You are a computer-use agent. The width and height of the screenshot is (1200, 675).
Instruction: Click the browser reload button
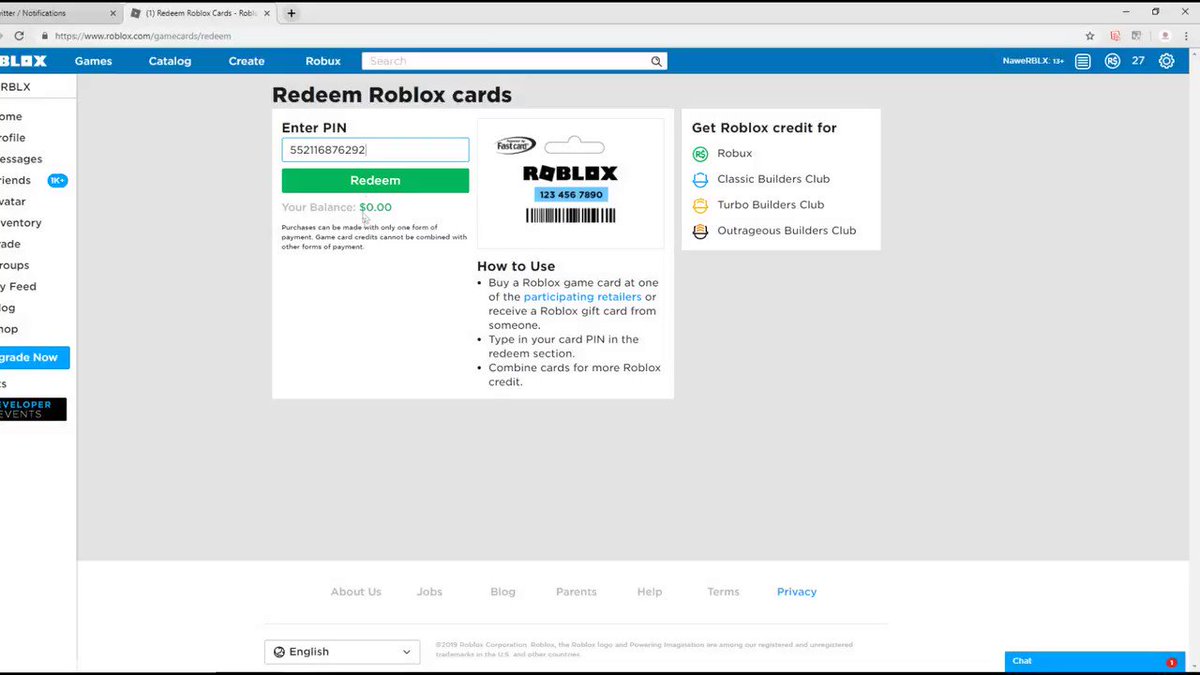tap(19, 35)
